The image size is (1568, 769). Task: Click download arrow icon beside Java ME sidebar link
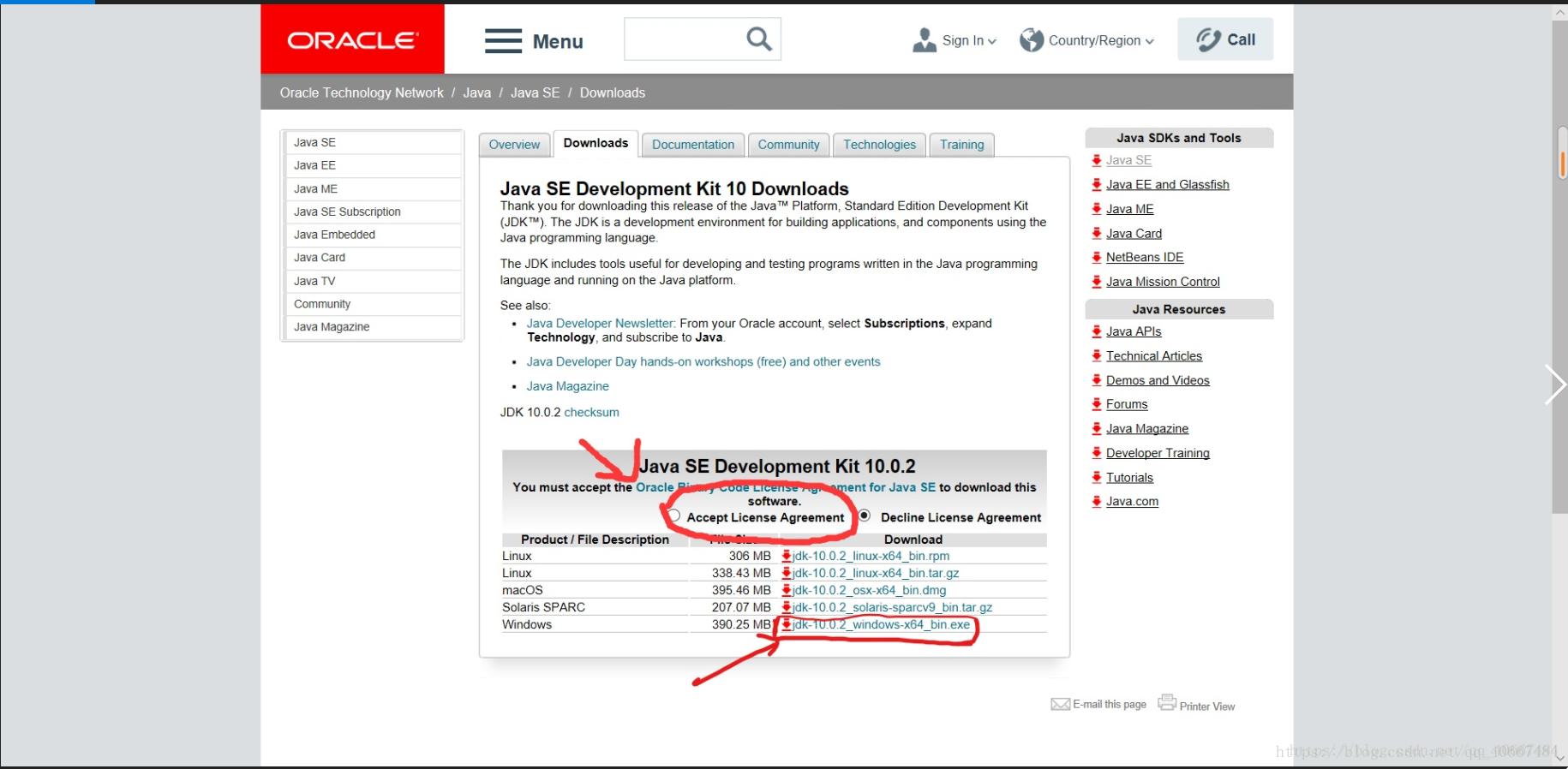tap(1097, 209)
